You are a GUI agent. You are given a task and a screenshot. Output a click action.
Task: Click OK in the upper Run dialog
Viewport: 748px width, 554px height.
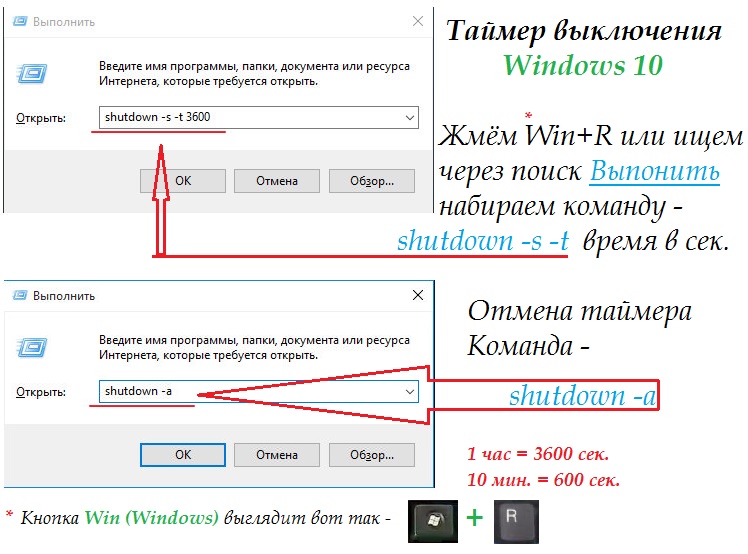coord(183,181)
